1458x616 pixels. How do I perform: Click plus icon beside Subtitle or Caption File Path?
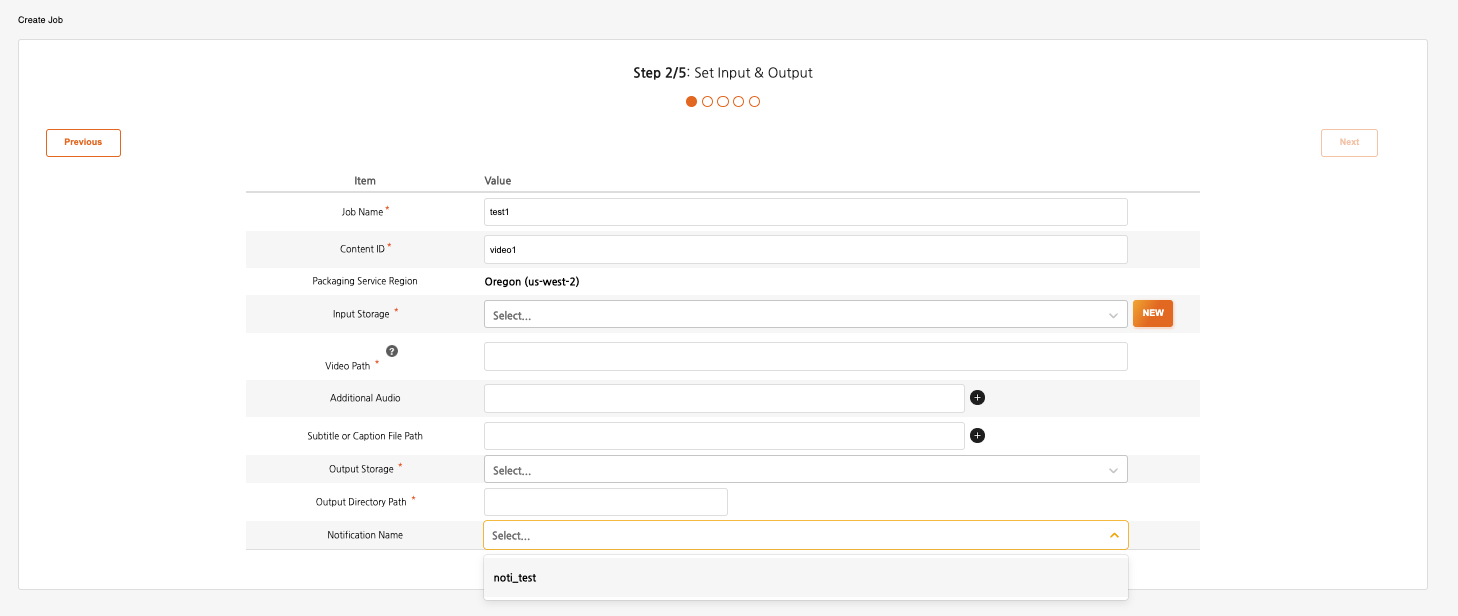[978, 436]
